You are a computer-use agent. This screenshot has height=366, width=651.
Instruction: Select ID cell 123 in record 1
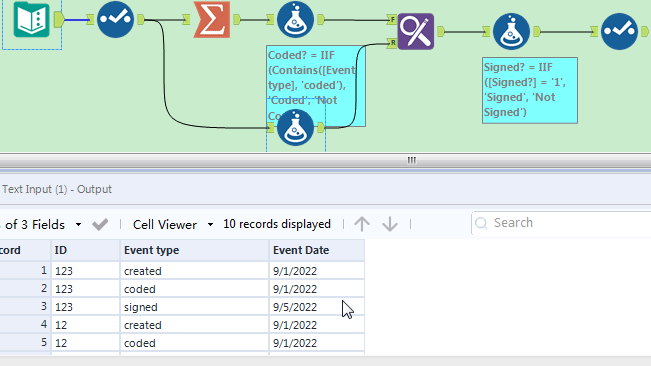pyautogui.click(x=86, y=271)
